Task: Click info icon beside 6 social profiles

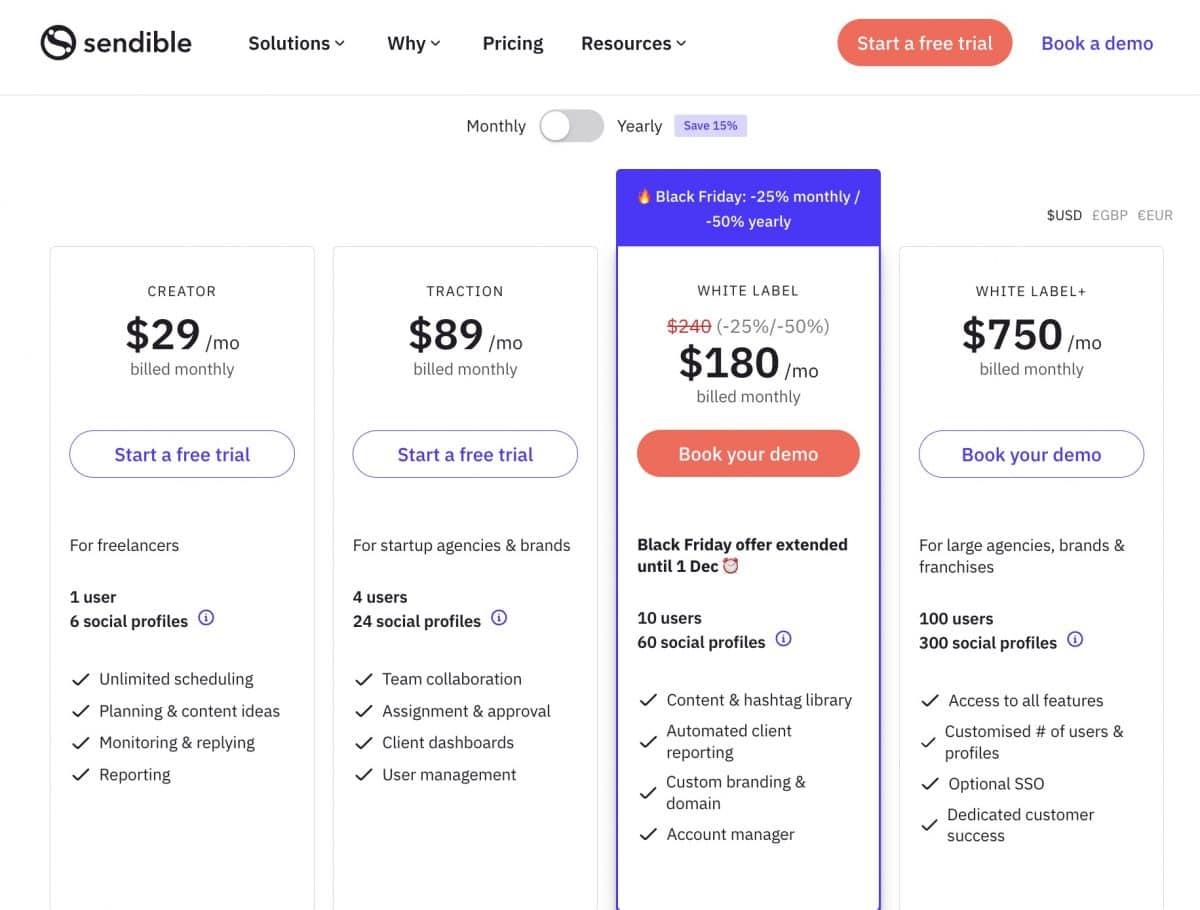Action: tap(206, 618)
